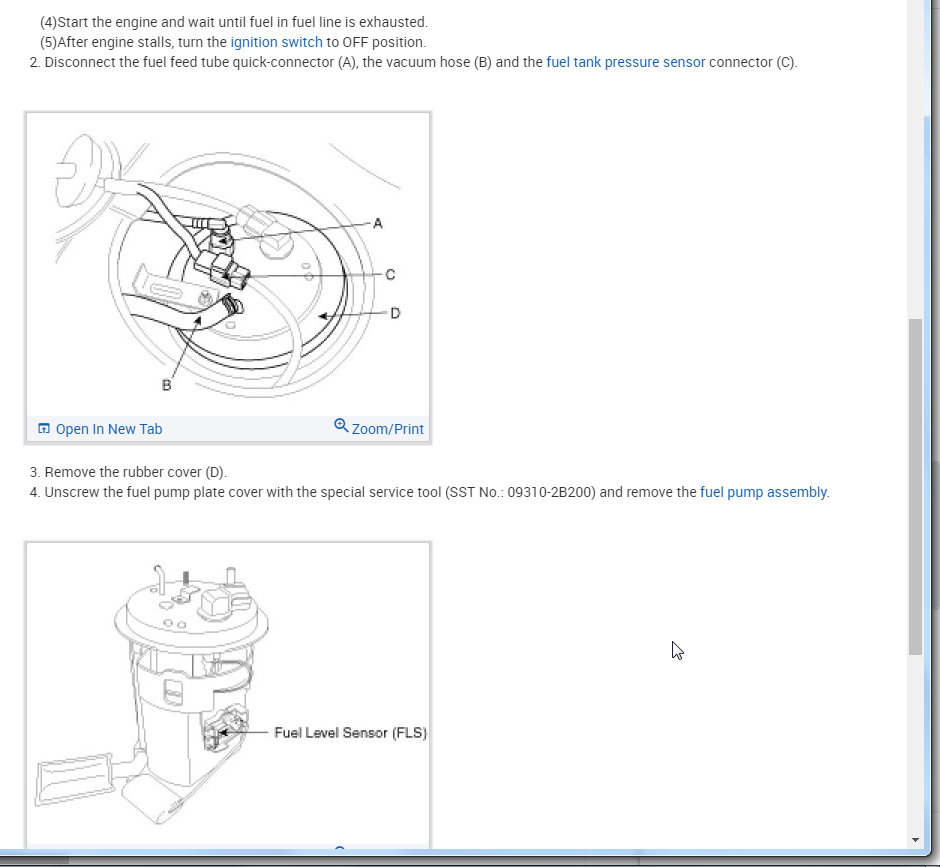Open the fuel pump assembly link

[763, 492]
